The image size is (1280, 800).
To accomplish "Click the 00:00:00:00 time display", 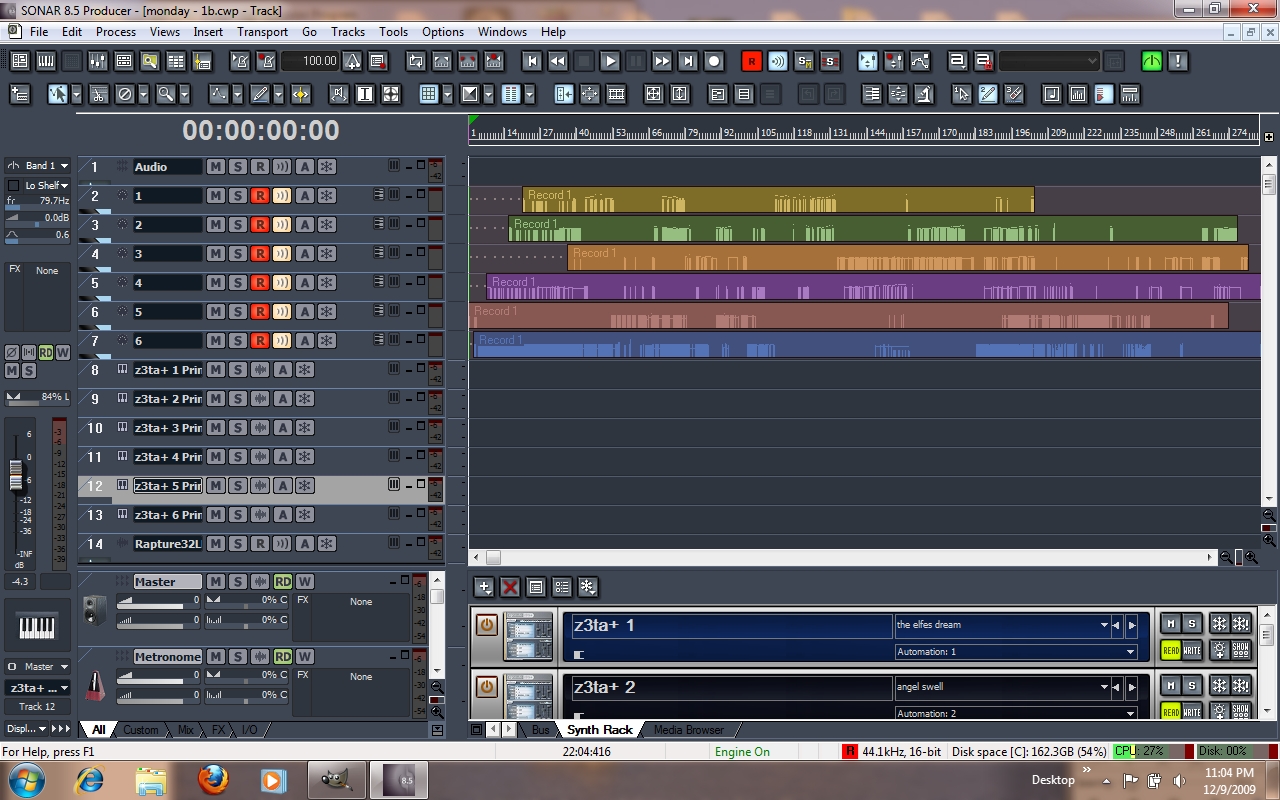I will click(261, 130).
